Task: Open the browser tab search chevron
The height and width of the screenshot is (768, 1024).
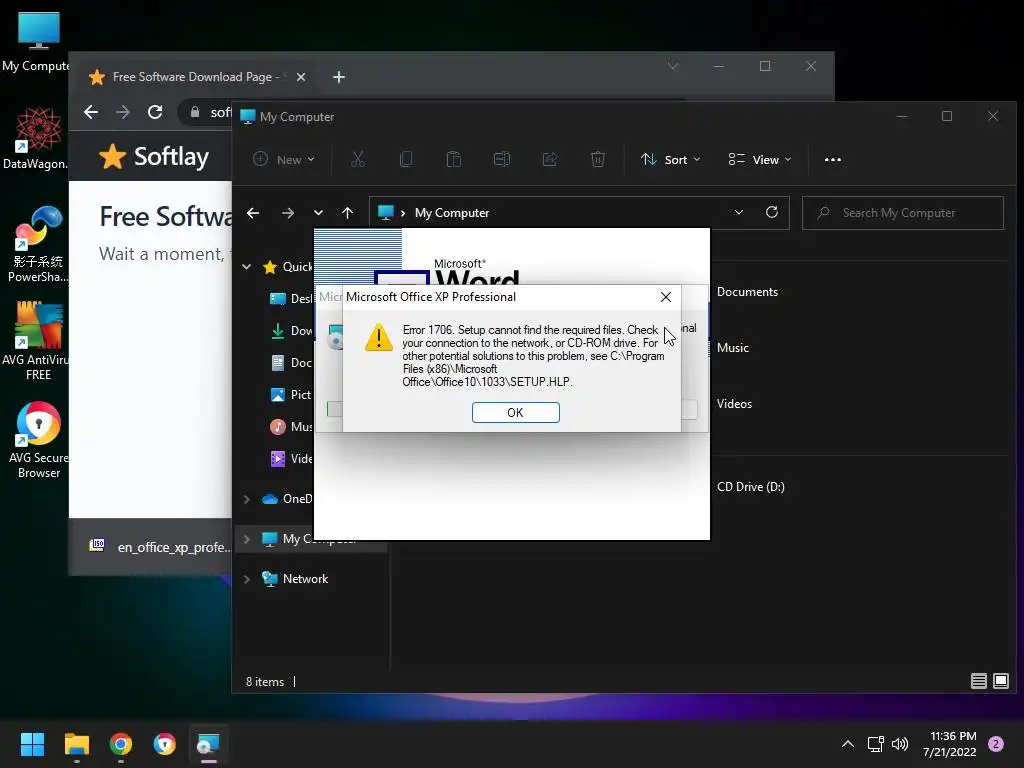Action: 673,66
